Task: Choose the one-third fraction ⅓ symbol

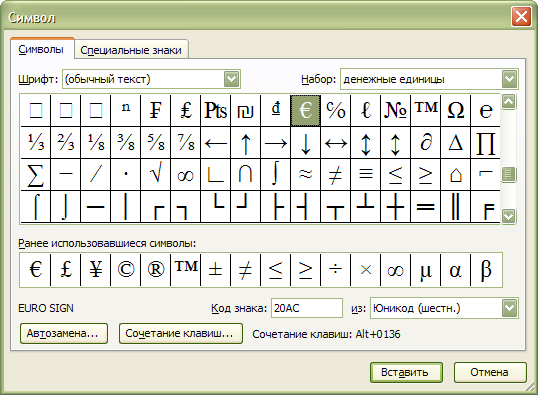Action: pos(36,142)
